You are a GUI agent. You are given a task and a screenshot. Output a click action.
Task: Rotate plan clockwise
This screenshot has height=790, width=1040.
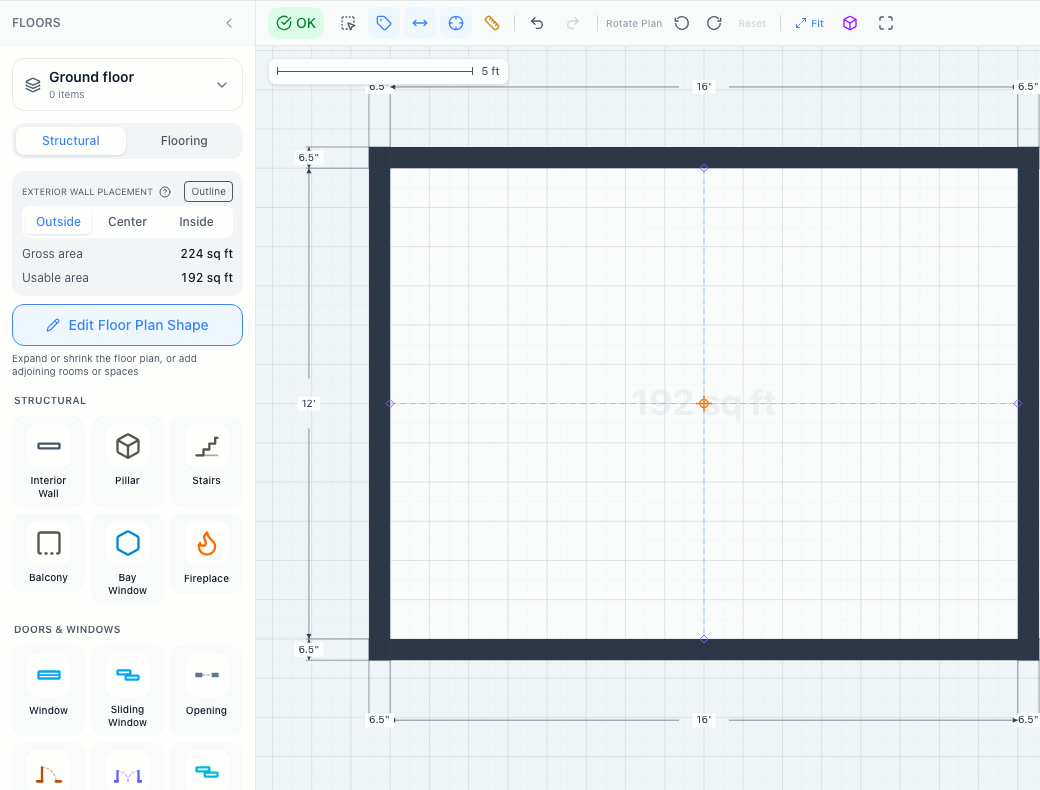pos(714,23)
